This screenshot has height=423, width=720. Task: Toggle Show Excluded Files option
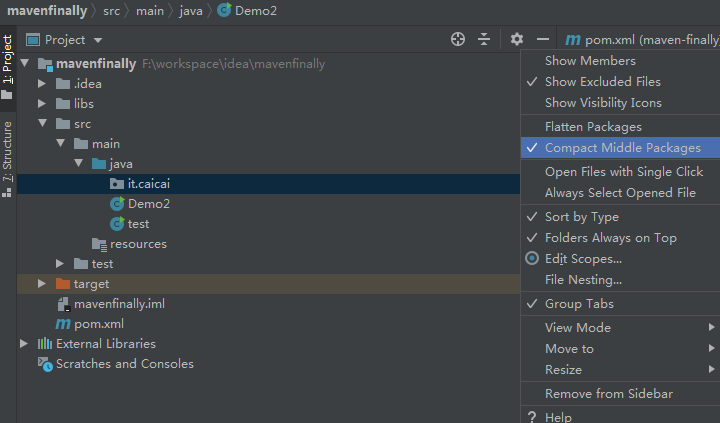tap(602, 82)
